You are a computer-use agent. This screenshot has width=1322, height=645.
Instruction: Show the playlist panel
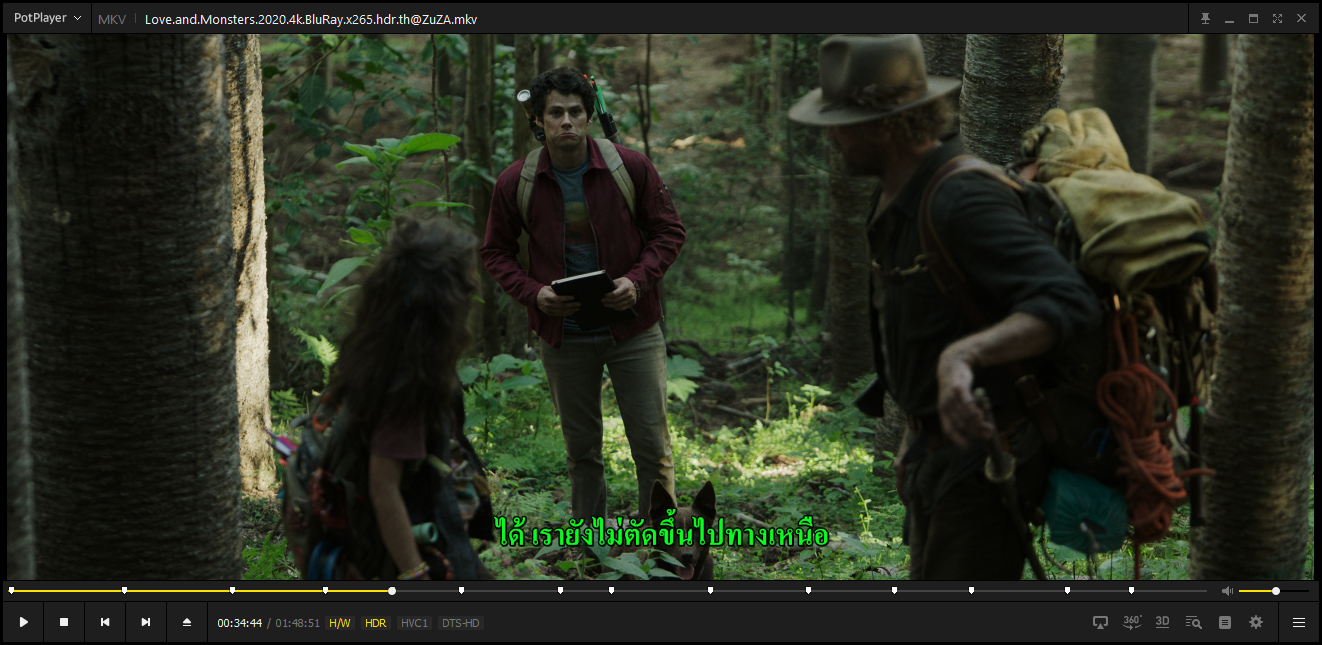[x=1225, y=622]
